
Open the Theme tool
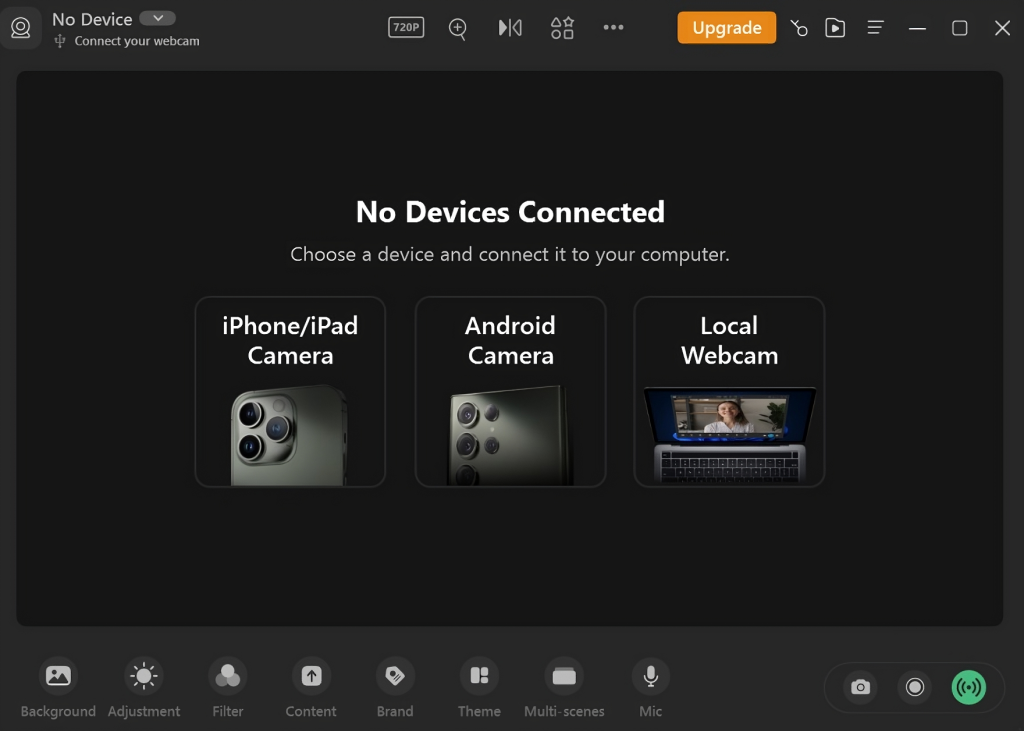[x=479, y=687]
